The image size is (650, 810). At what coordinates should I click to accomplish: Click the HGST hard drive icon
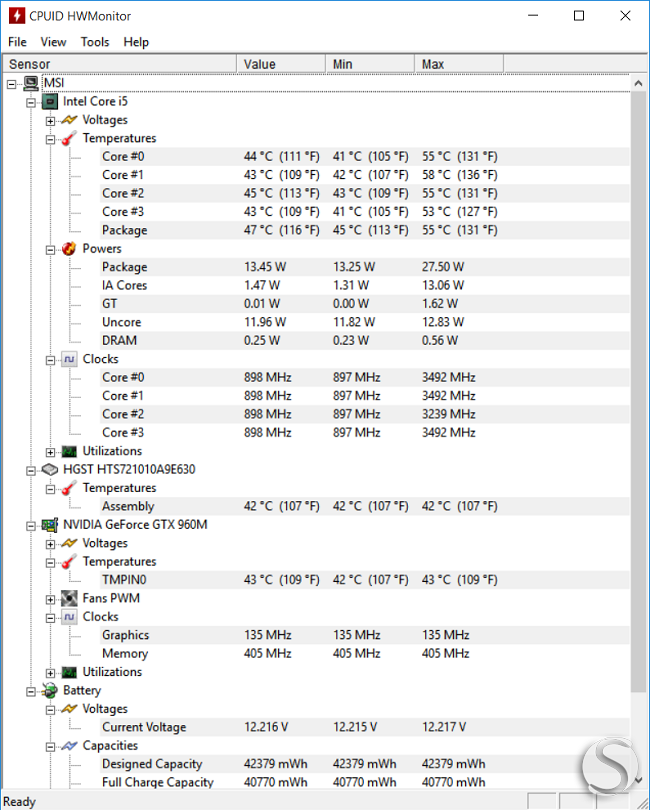coord(50,470)
